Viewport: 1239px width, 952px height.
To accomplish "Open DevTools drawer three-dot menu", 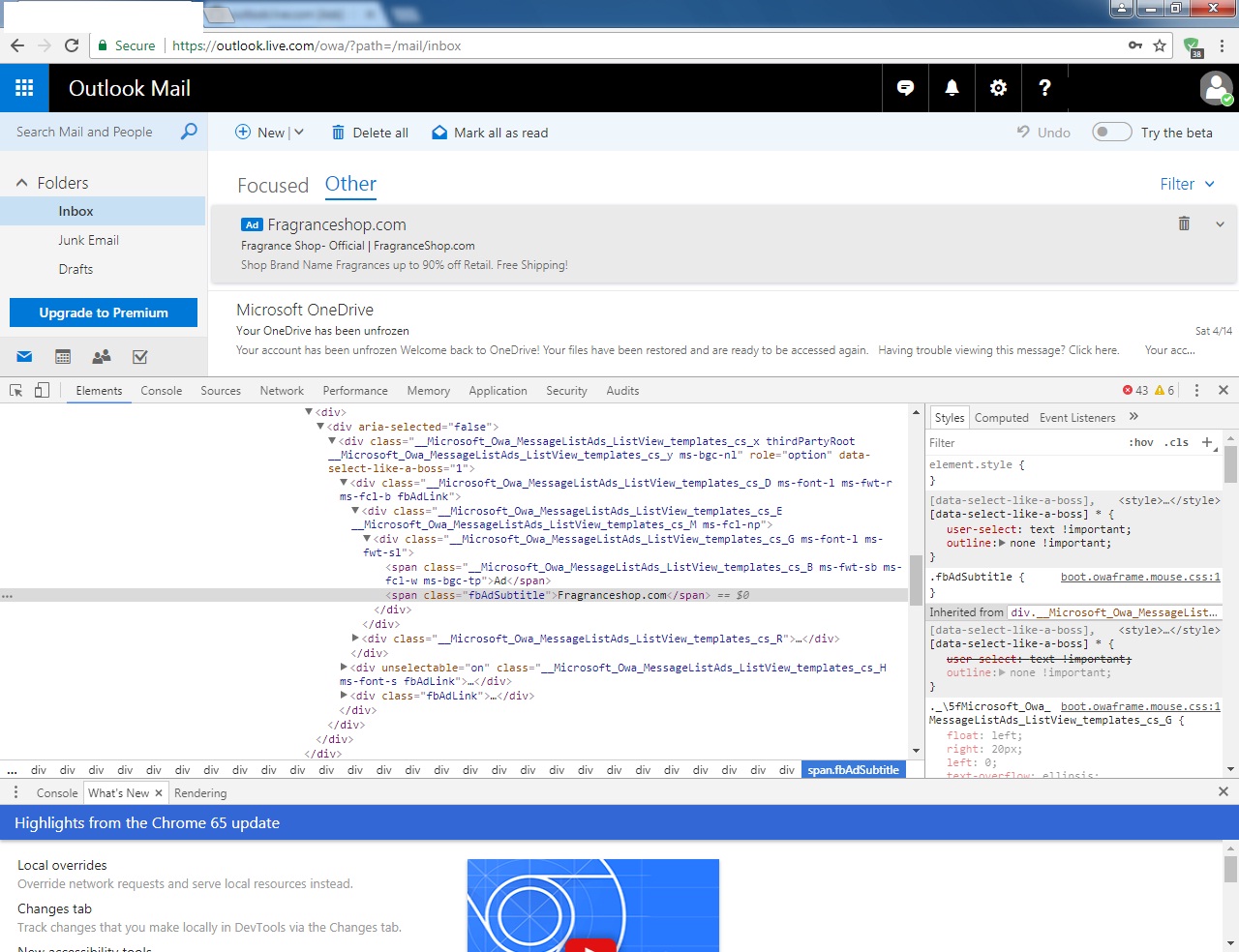I will click(x=15, y=792).
